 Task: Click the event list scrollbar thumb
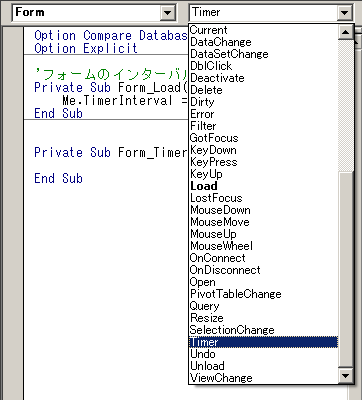click(x=346, y=270)
